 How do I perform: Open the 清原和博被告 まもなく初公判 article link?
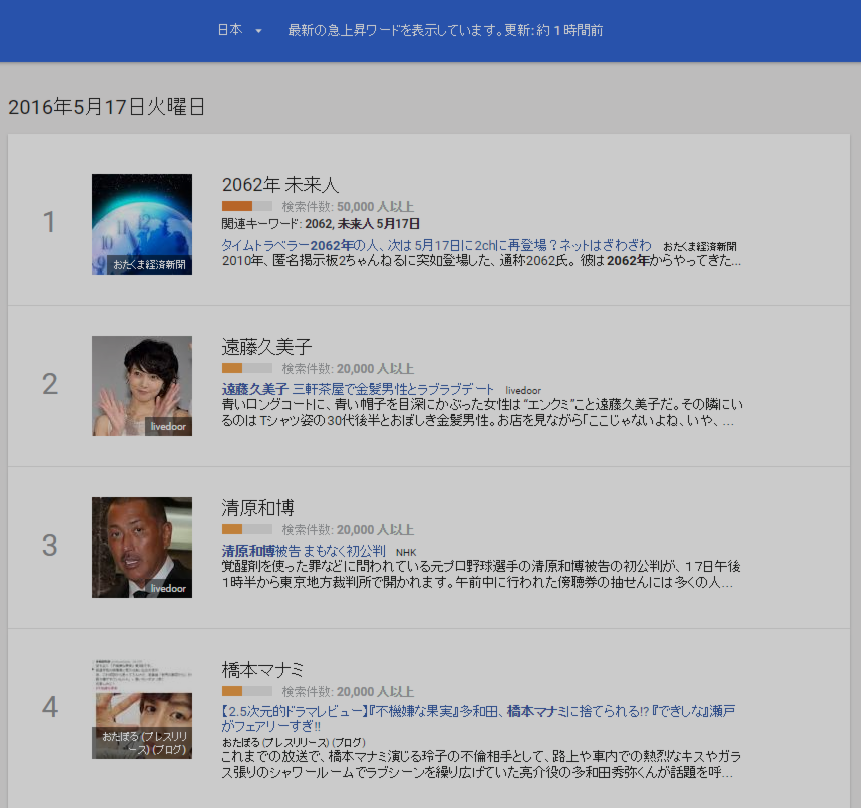[304, 551]
